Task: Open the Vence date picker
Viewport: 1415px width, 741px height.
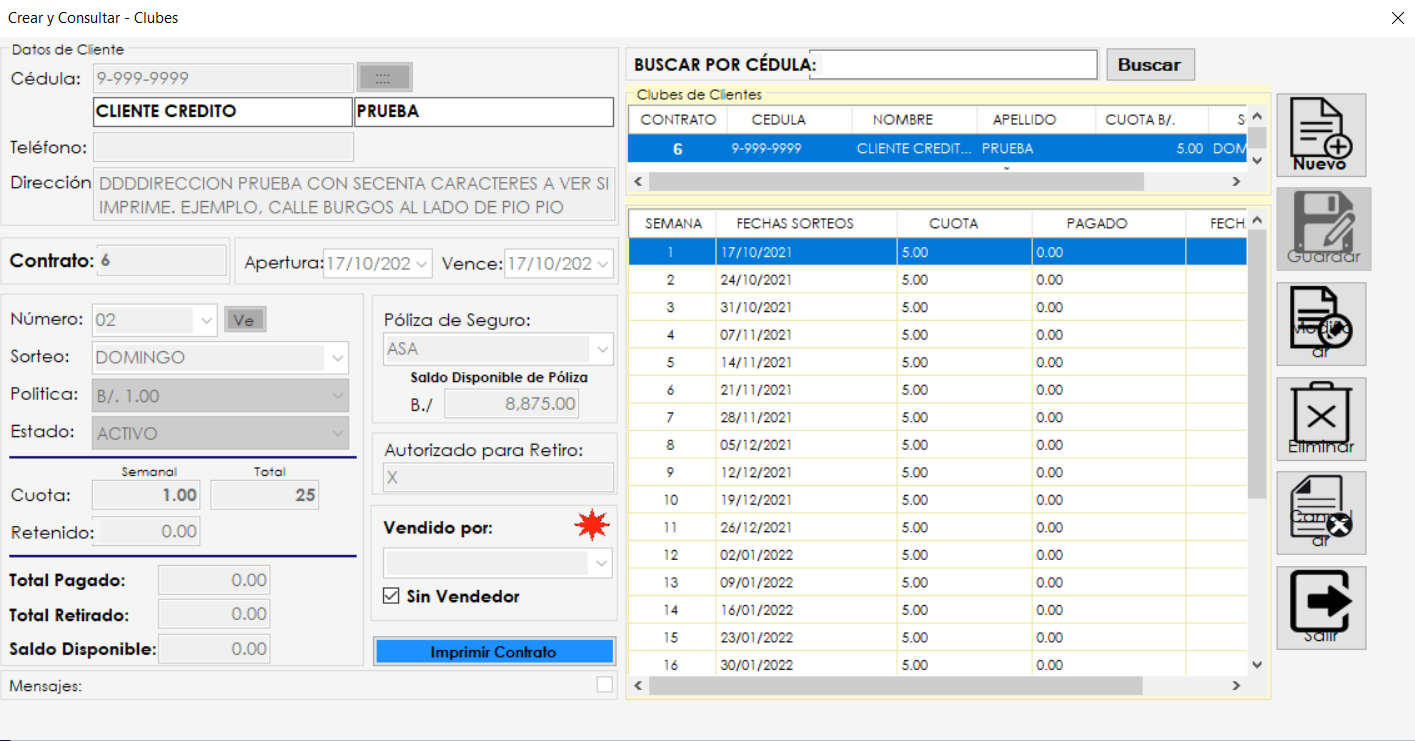Action: tap(603, 264)
